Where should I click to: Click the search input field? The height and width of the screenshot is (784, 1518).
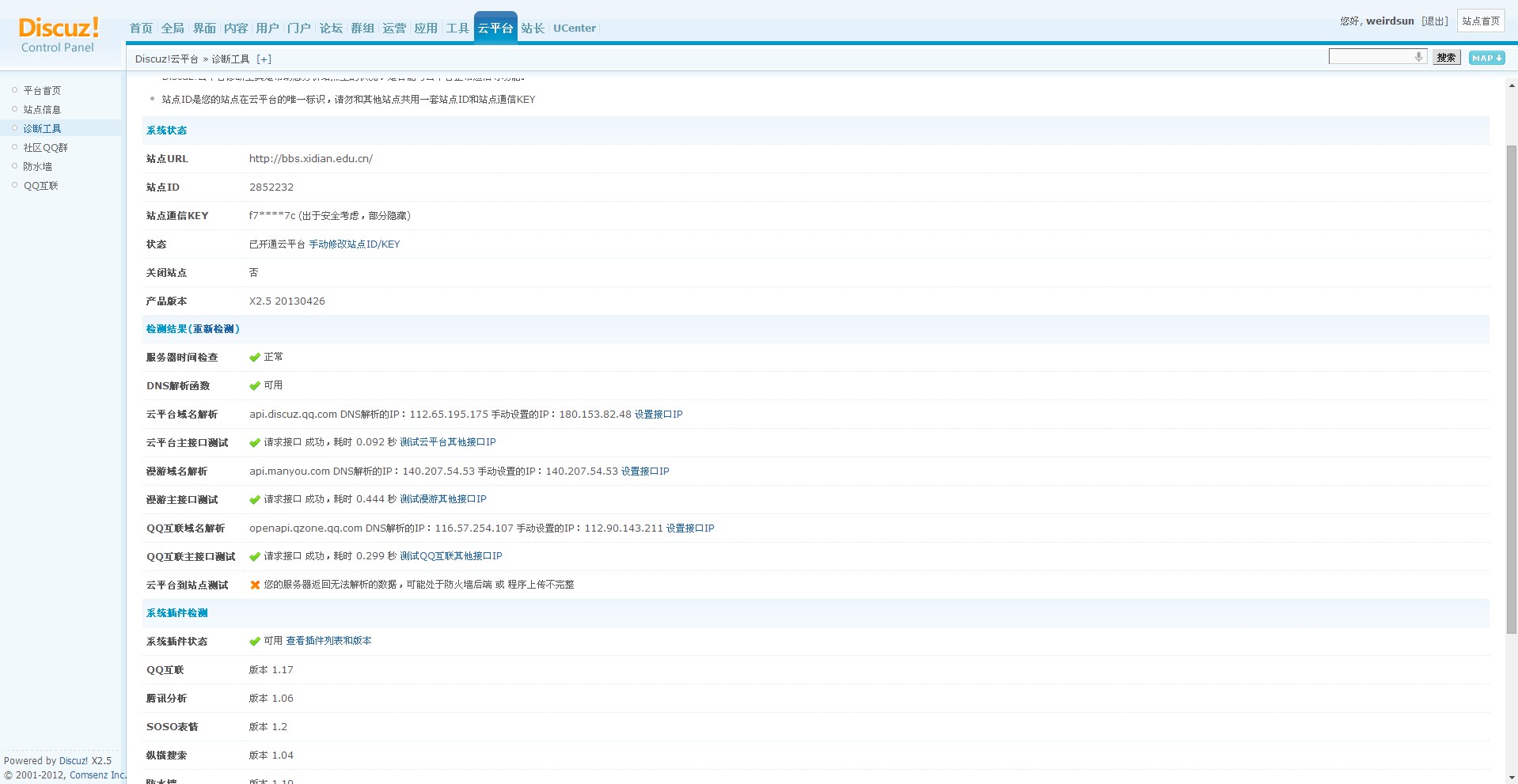point(1378,57)
